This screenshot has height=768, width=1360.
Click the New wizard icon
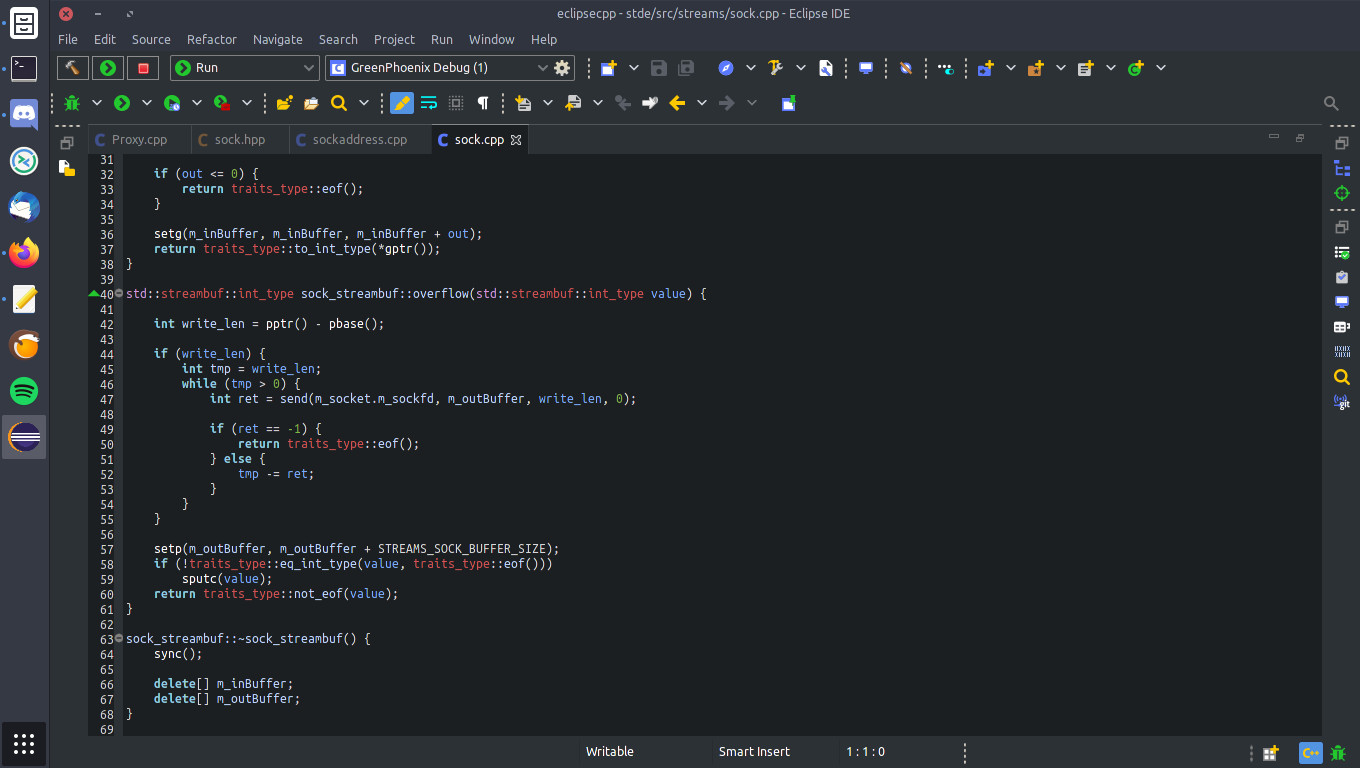(608, 68)
